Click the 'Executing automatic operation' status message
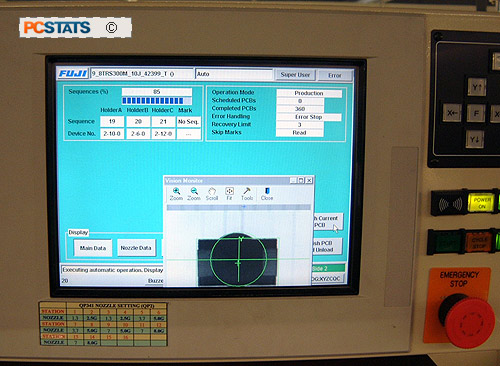The width and height of the screenshot is (500, 366). [x=112, y=270]
